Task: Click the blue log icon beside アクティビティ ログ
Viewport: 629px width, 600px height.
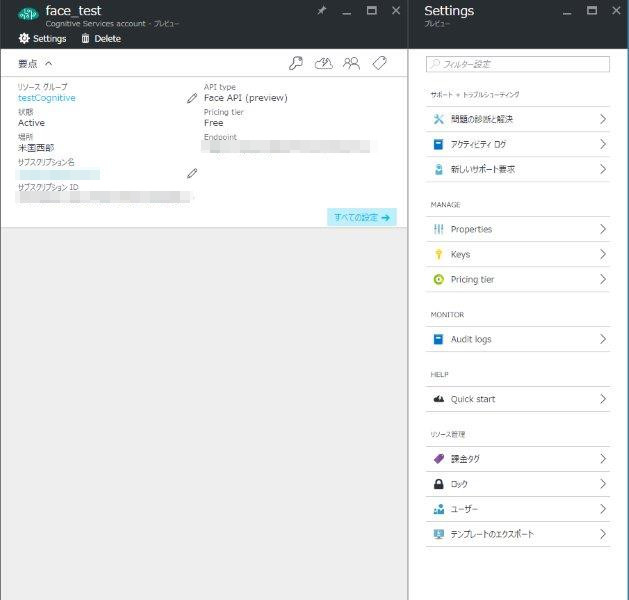Action: [x=438, y=144]
